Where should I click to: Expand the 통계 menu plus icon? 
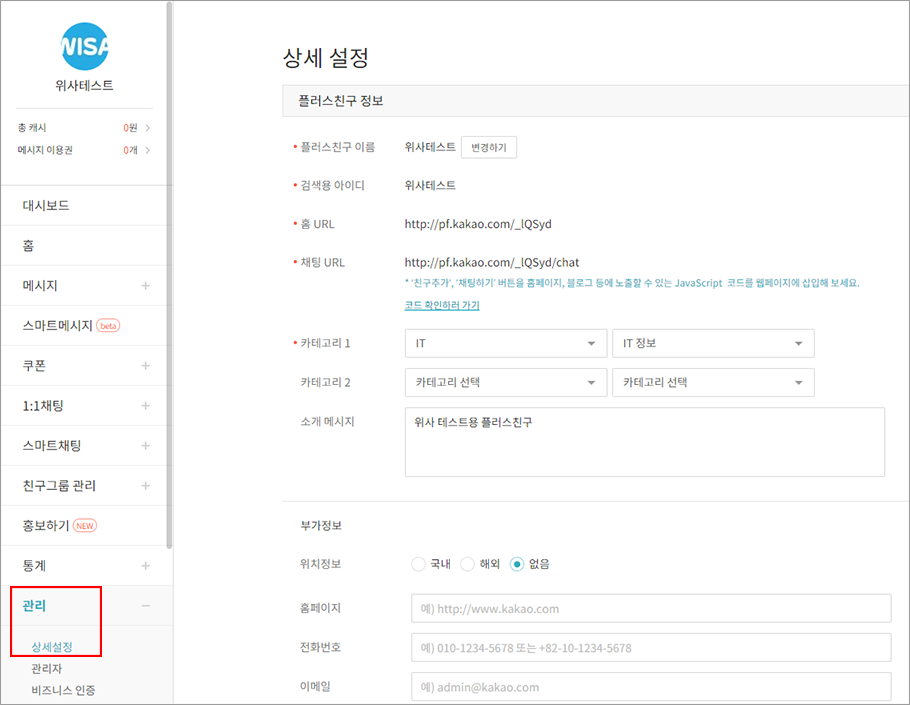145,566
